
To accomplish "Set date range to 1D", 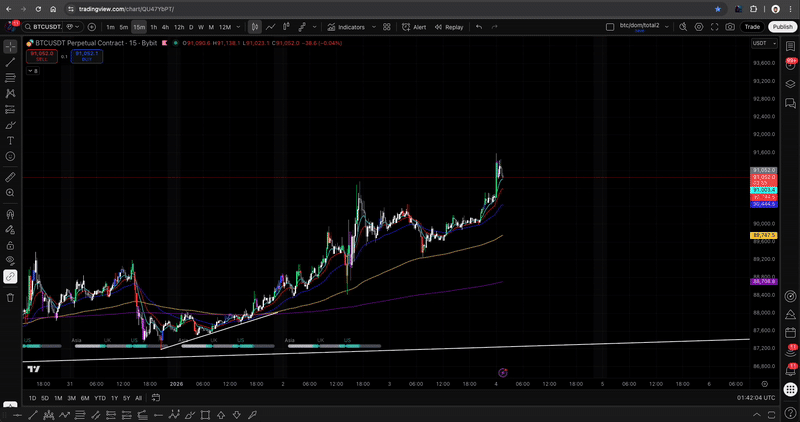I will pos(32,398).
